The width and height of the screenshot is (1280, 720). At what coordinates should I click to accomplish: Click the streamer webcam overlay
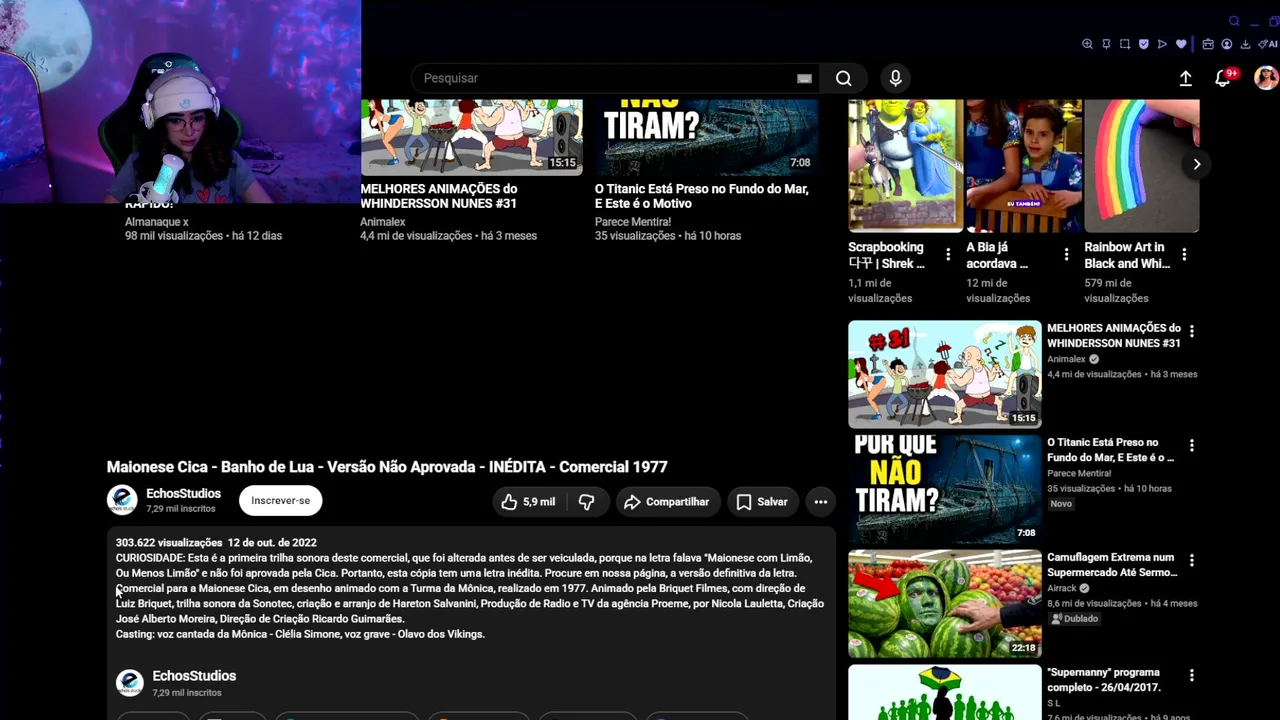[180, 100]
